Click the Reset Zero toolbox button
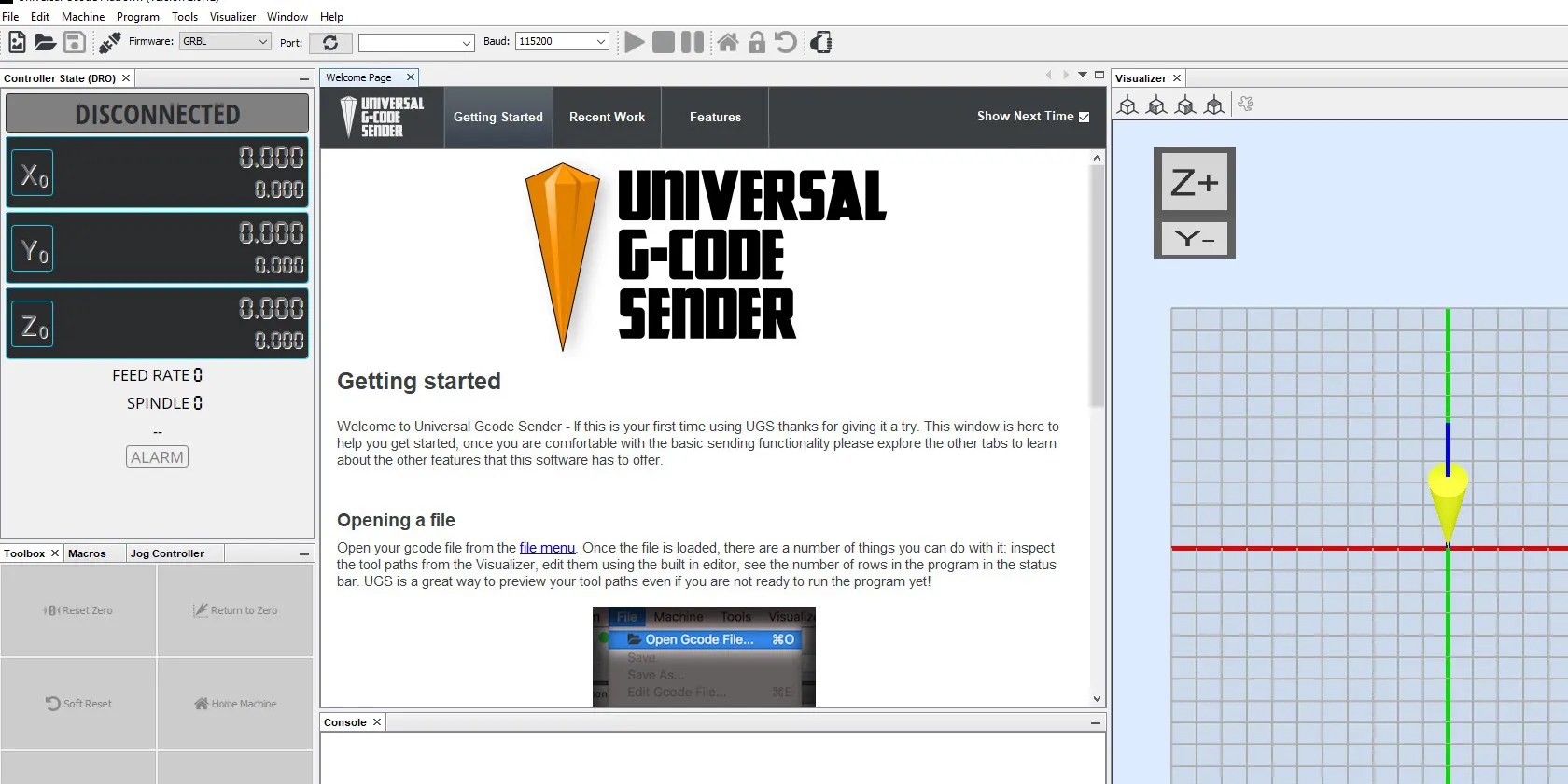1568x784 pixels. tap(78, 610)
